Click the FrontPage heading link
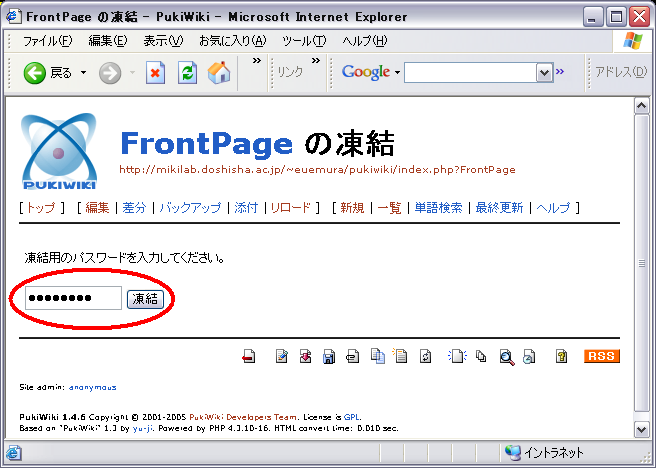656x468 pixels. point(207,143)
